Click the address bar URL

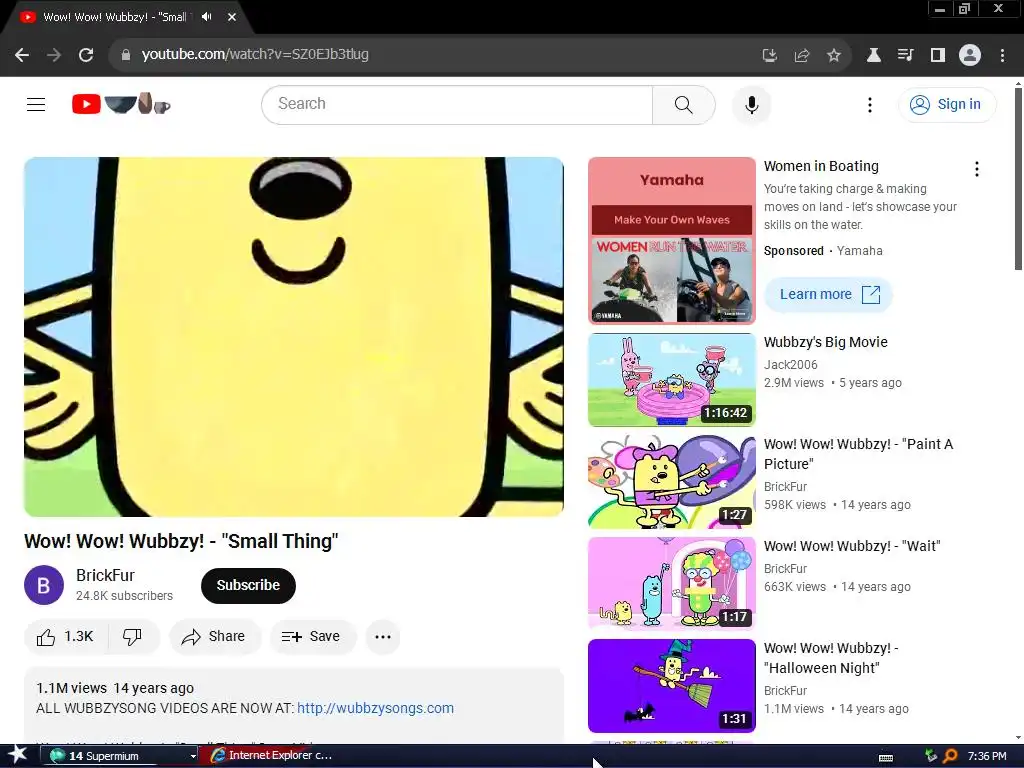click(255, 54)
